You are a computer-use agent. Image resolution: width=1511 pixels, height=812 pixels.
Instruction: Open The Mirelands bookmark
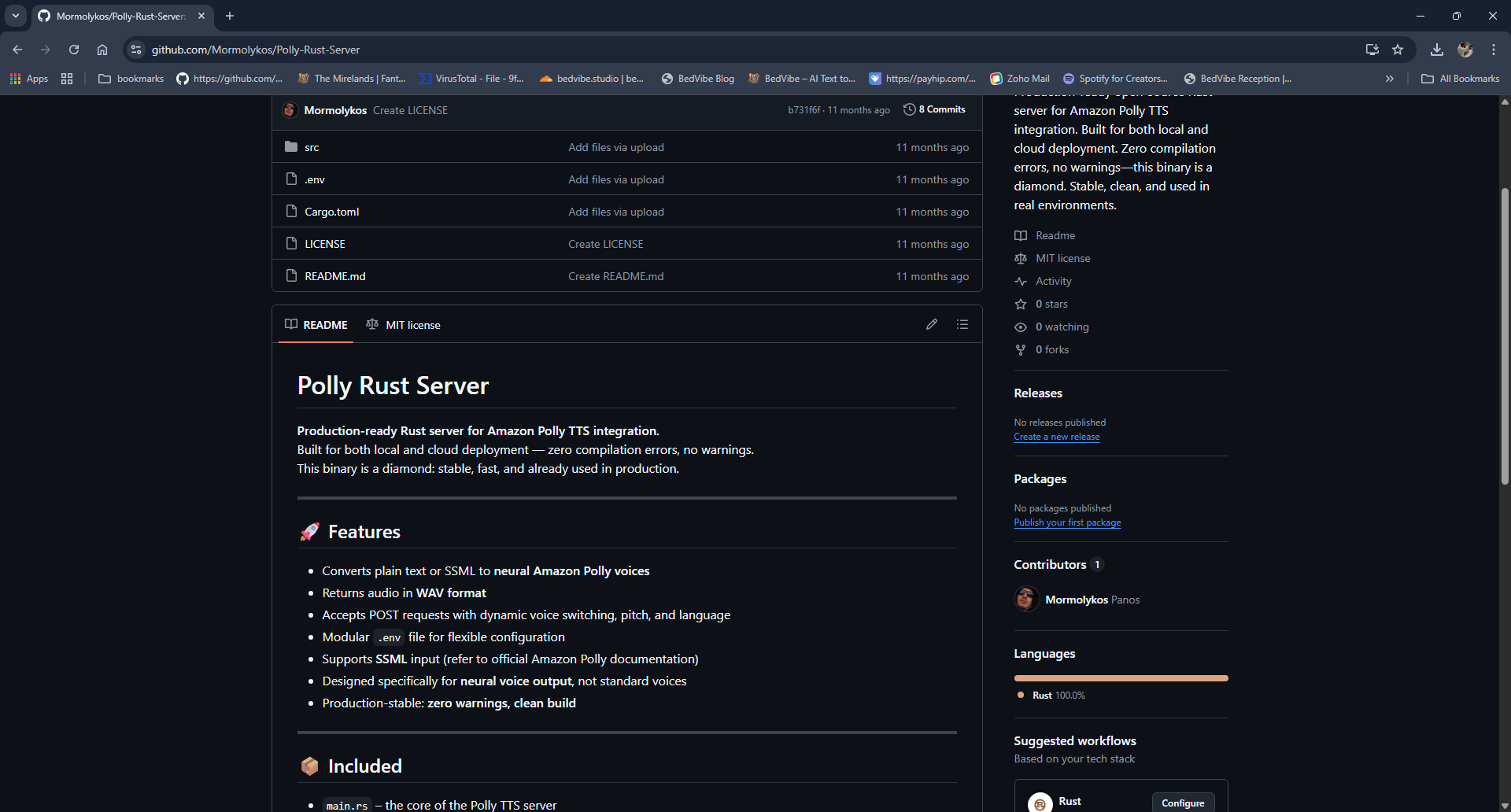(352, 79)
